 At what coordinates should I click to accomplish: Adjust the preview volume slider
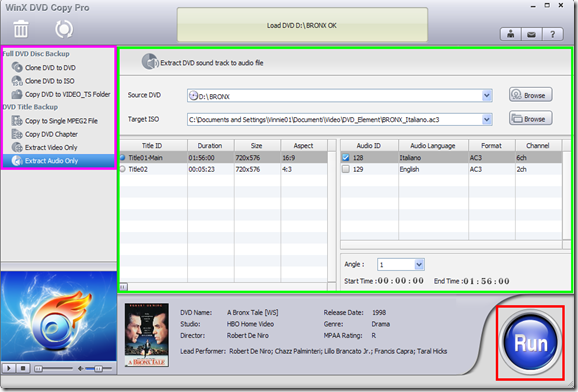(98, 368)
